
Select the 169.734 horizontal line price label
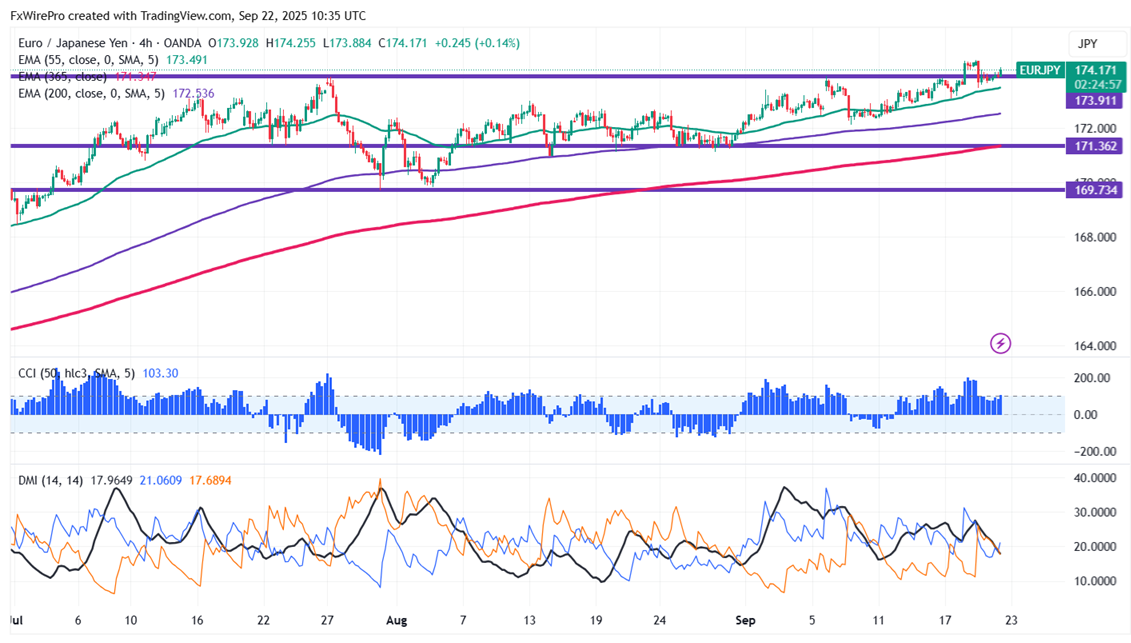coord(1096,190)
